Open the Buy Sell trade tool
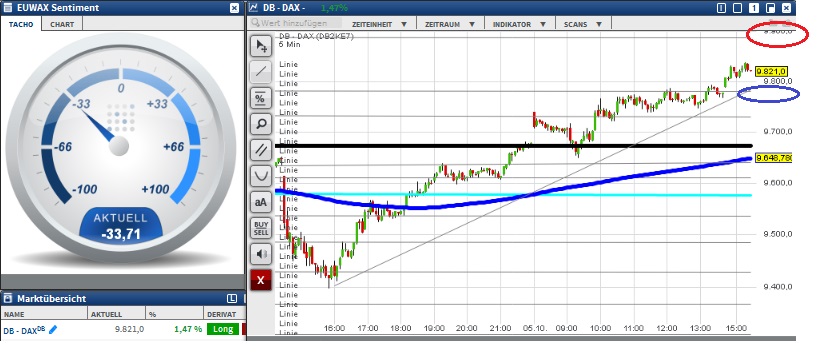The height and width of the screenshot is (364, 831). point(261,227)
